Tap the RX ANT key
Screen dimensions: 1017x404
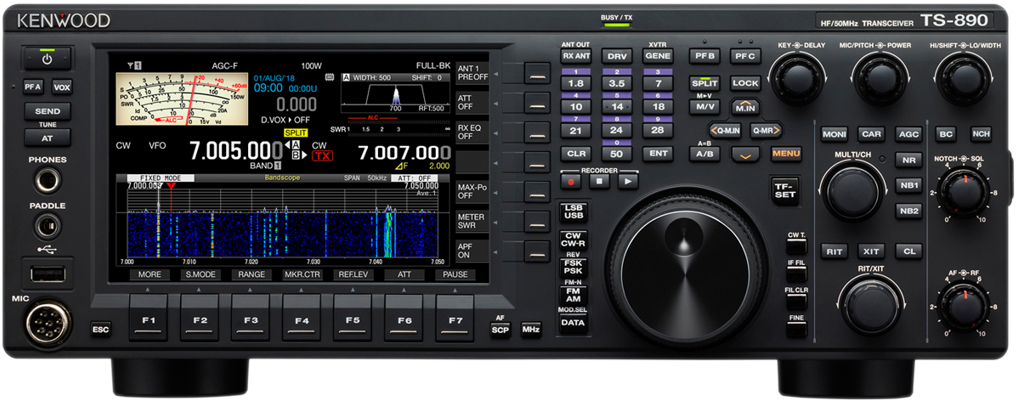click(x=575, y=56)
